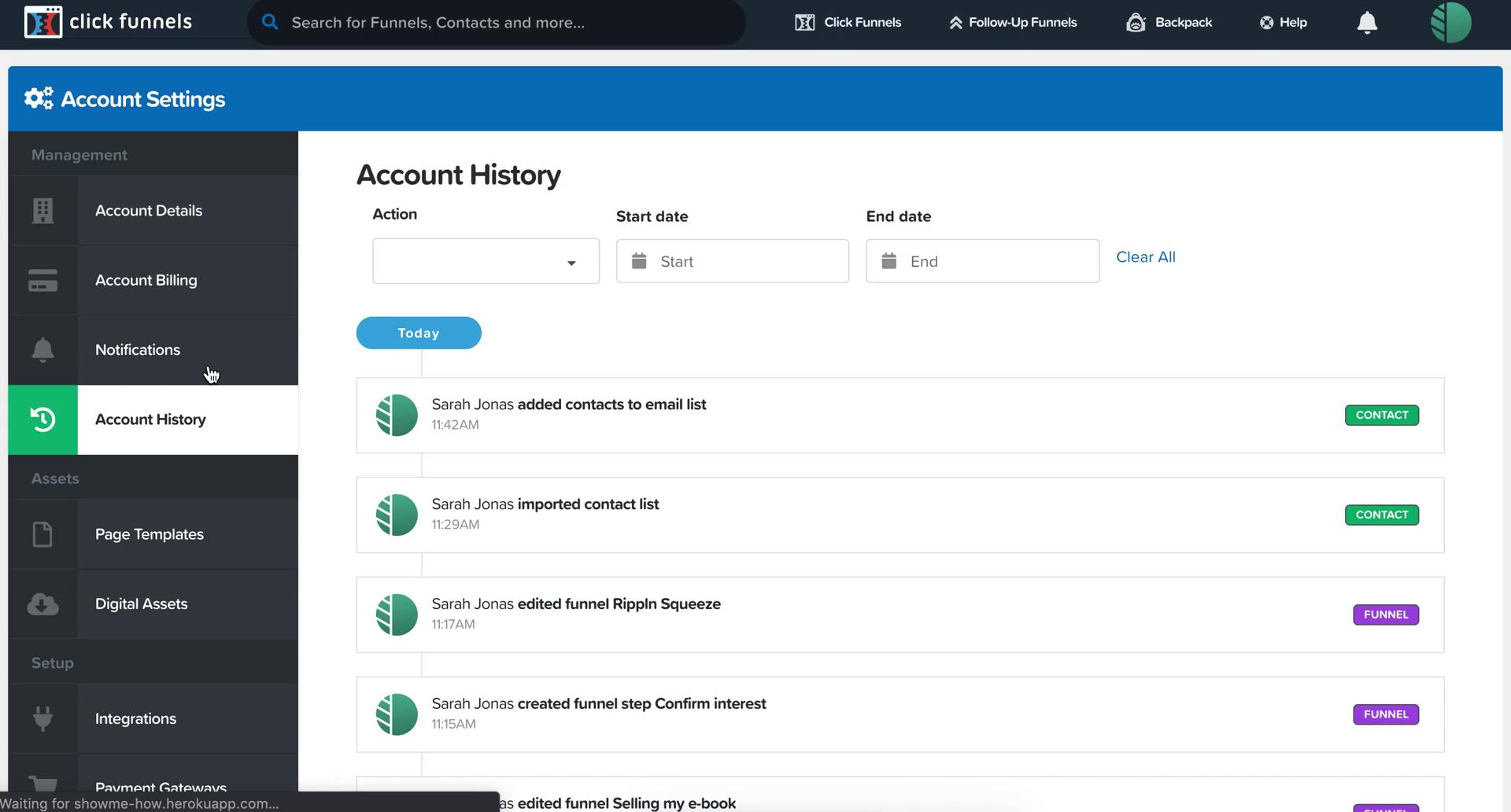Image resolution: width=1511 pixels, height=812 pixels.
Task: Click 'edited funnel Selling my e-book' text
Action: point(626,803)
